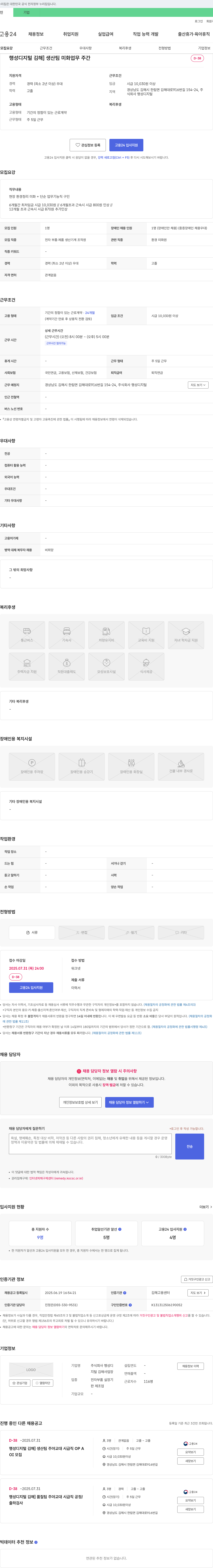Jump to 근무조건 section tab
The height and width of the screenshot is (1568, 213).
[x=46, y=48]
